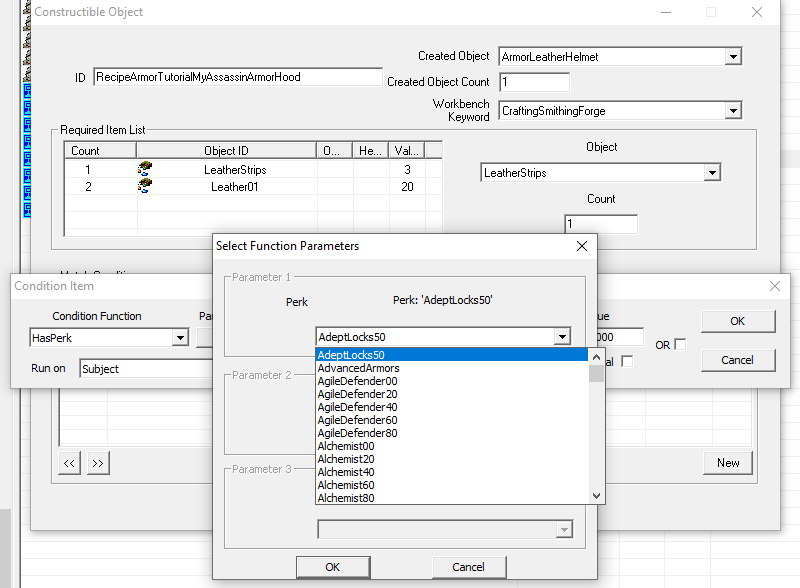Open the Created Object dropdown
Screen dimensions: 800x588
(733, 57)
